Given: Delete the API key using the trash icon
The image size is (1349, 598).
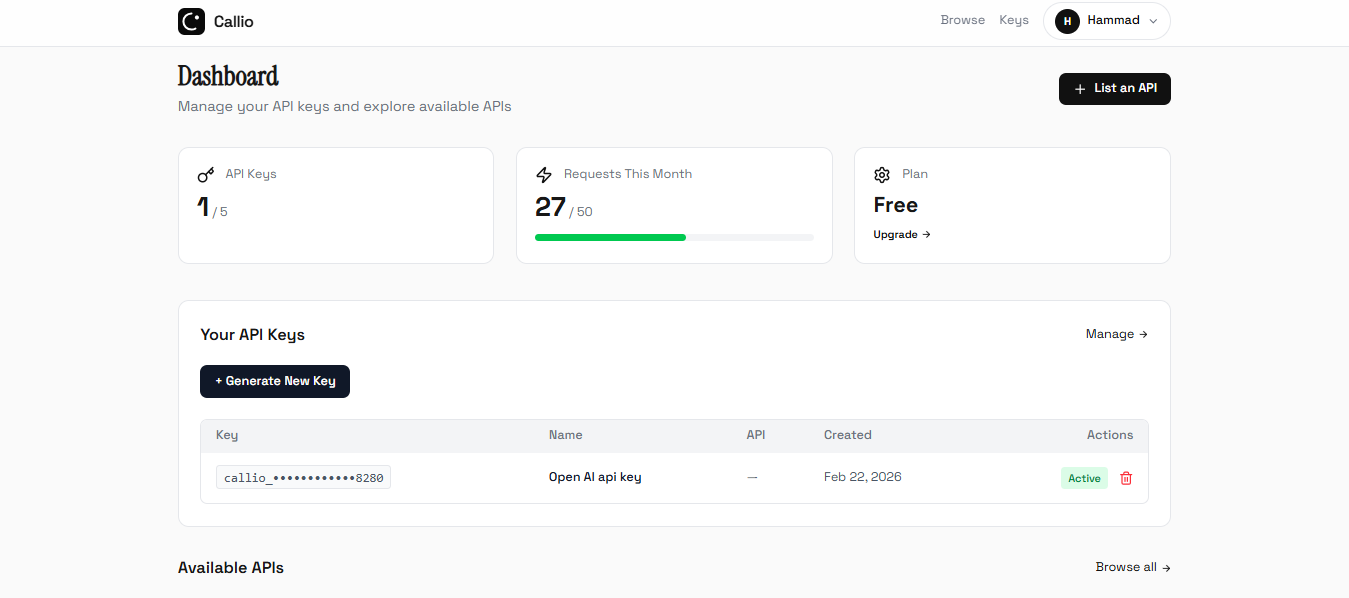Looking at the screenshot, I should pyautogui.click(x=1126, y=478).
